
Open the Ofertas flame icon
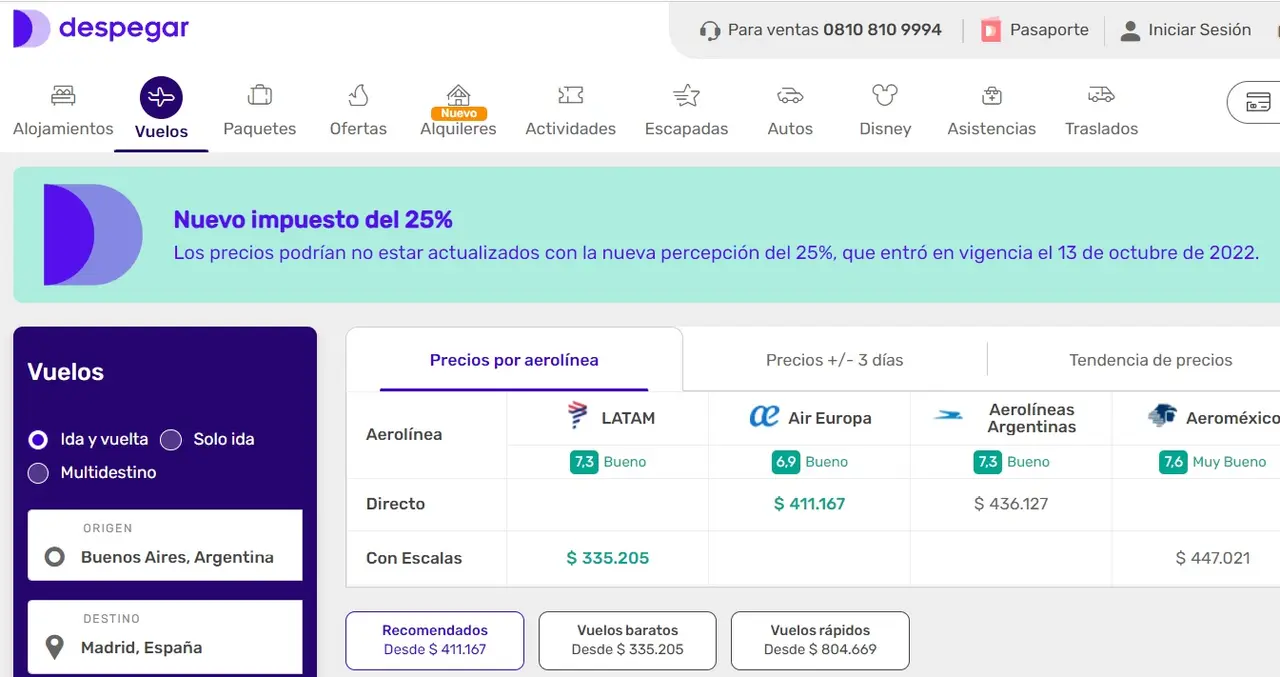click(358, 96)
